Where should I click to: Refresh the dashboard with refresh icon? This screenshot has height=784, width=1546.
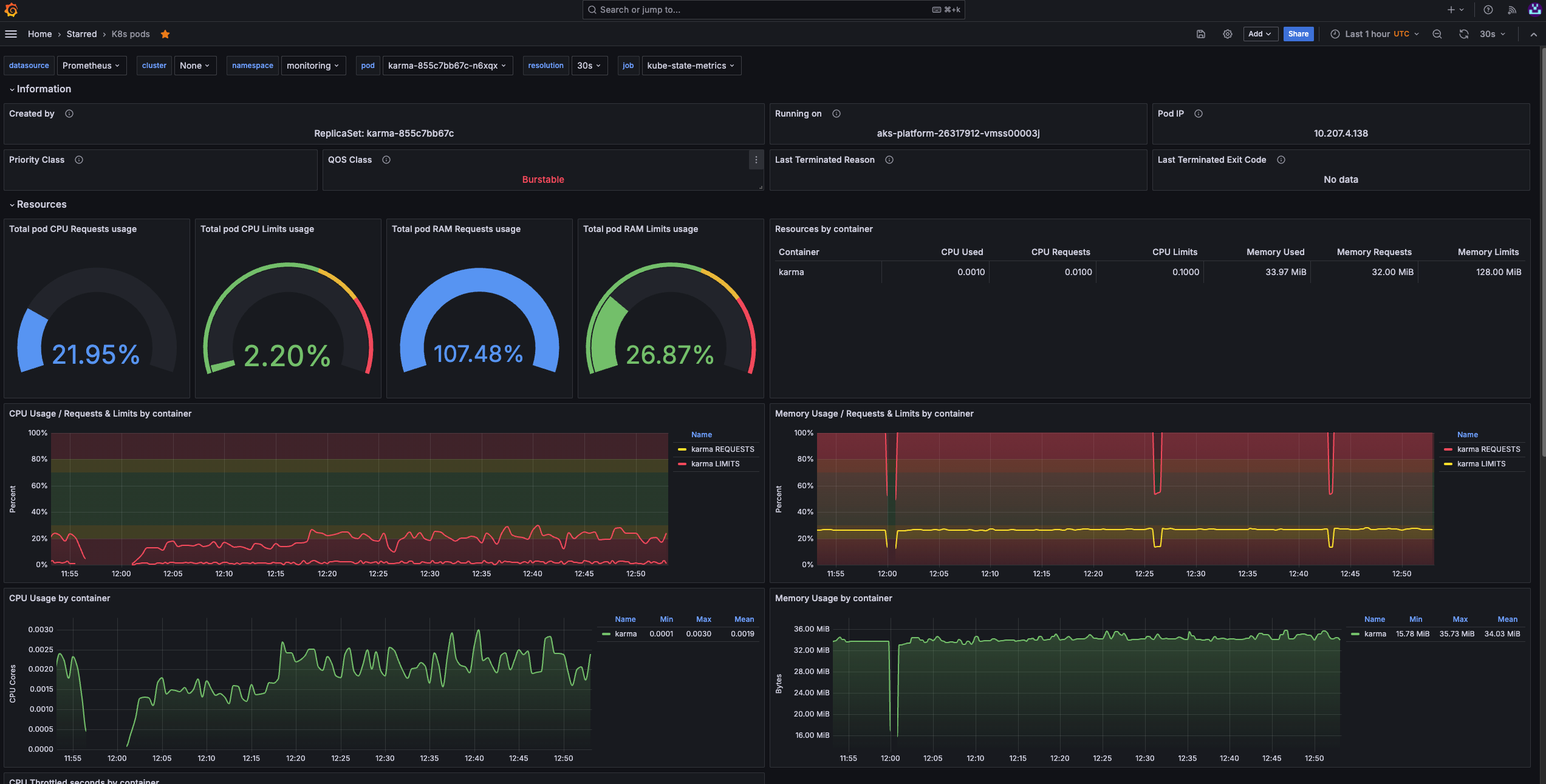pyautogui.click(x=1463, y=34)
